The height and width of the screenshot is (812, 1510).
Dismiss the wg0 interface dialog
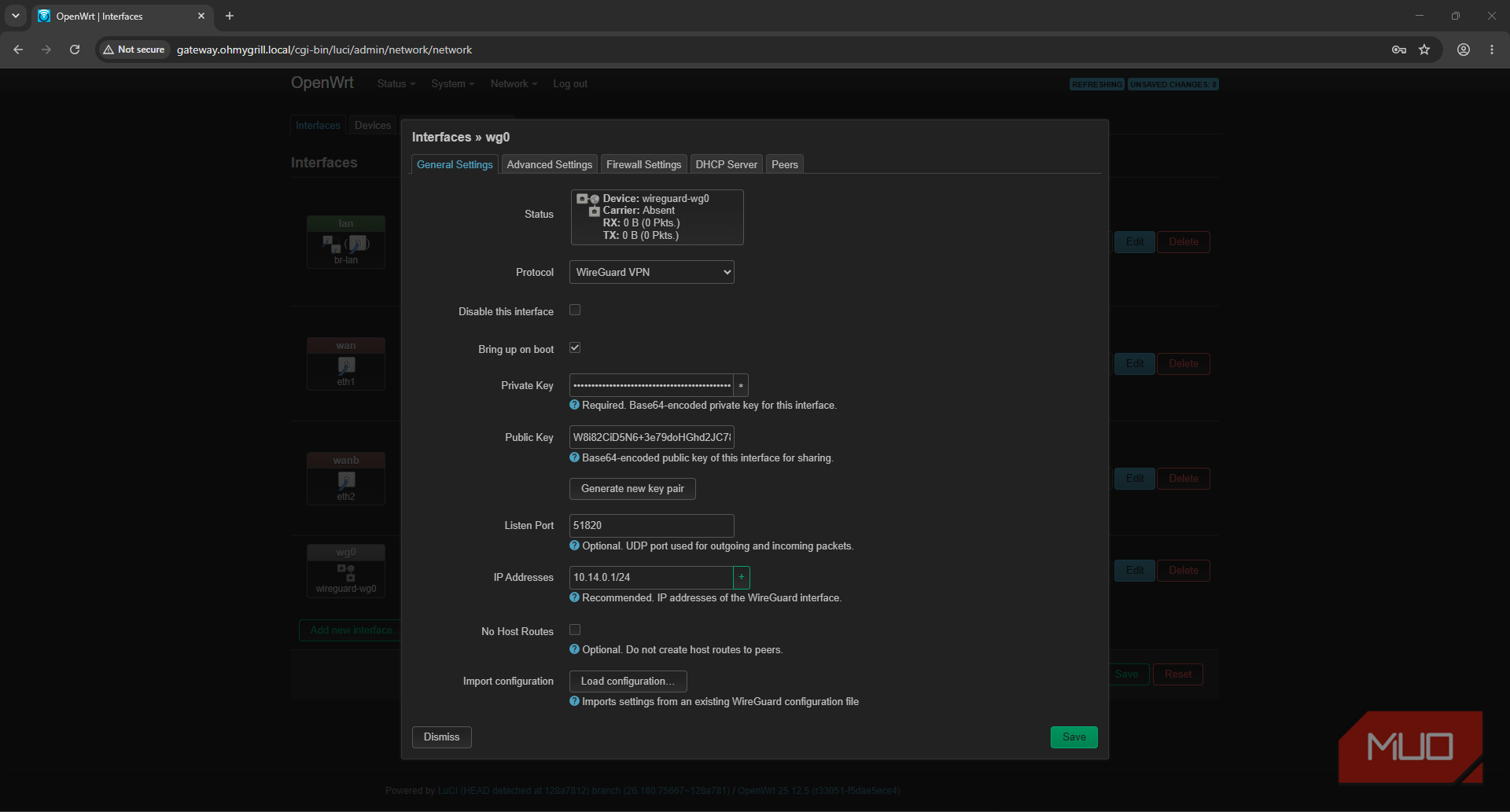point(442,737)
